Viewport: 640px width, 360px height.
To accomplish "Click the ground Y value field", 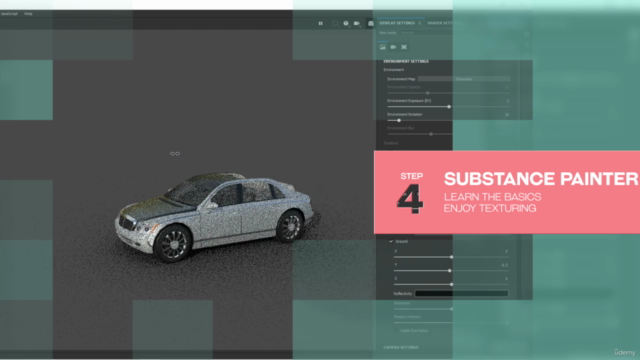I will coord(504,265).
